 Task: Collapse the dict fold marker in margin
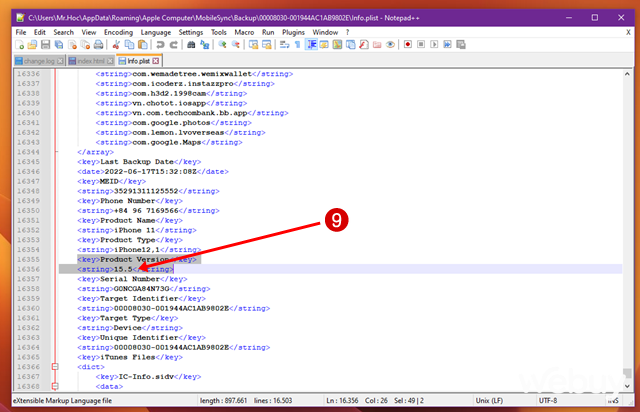(x=56, y=367)
